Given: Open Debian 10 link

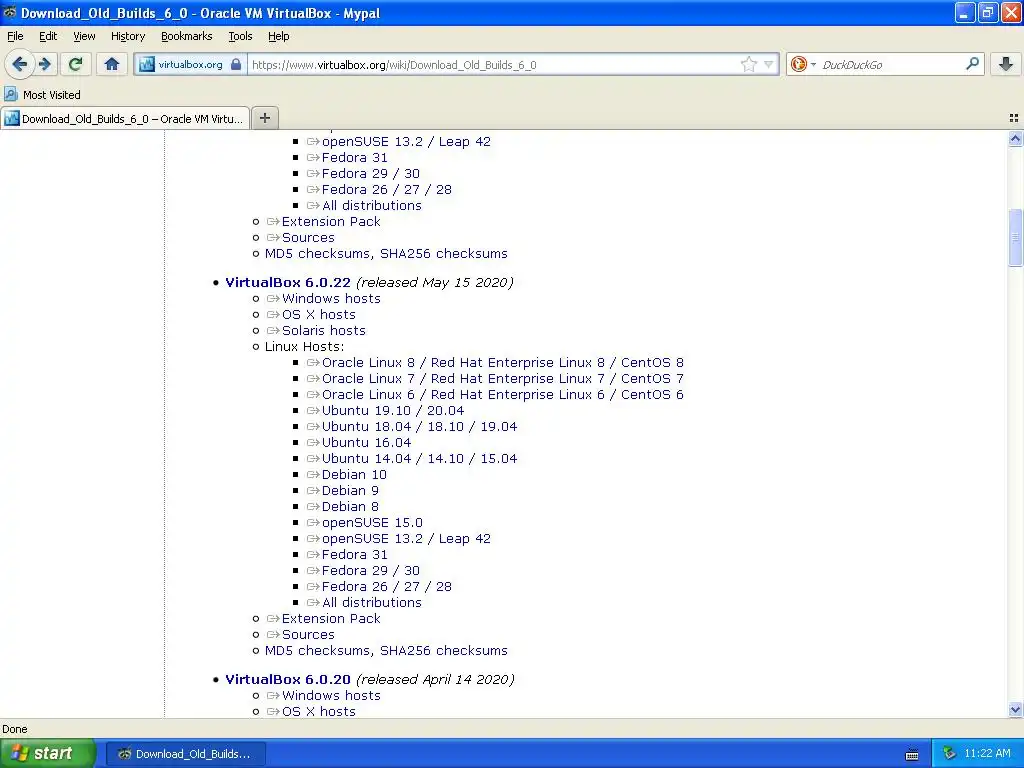Looking at the screenshot, I should pyautogui.click(x=354, y=475).
